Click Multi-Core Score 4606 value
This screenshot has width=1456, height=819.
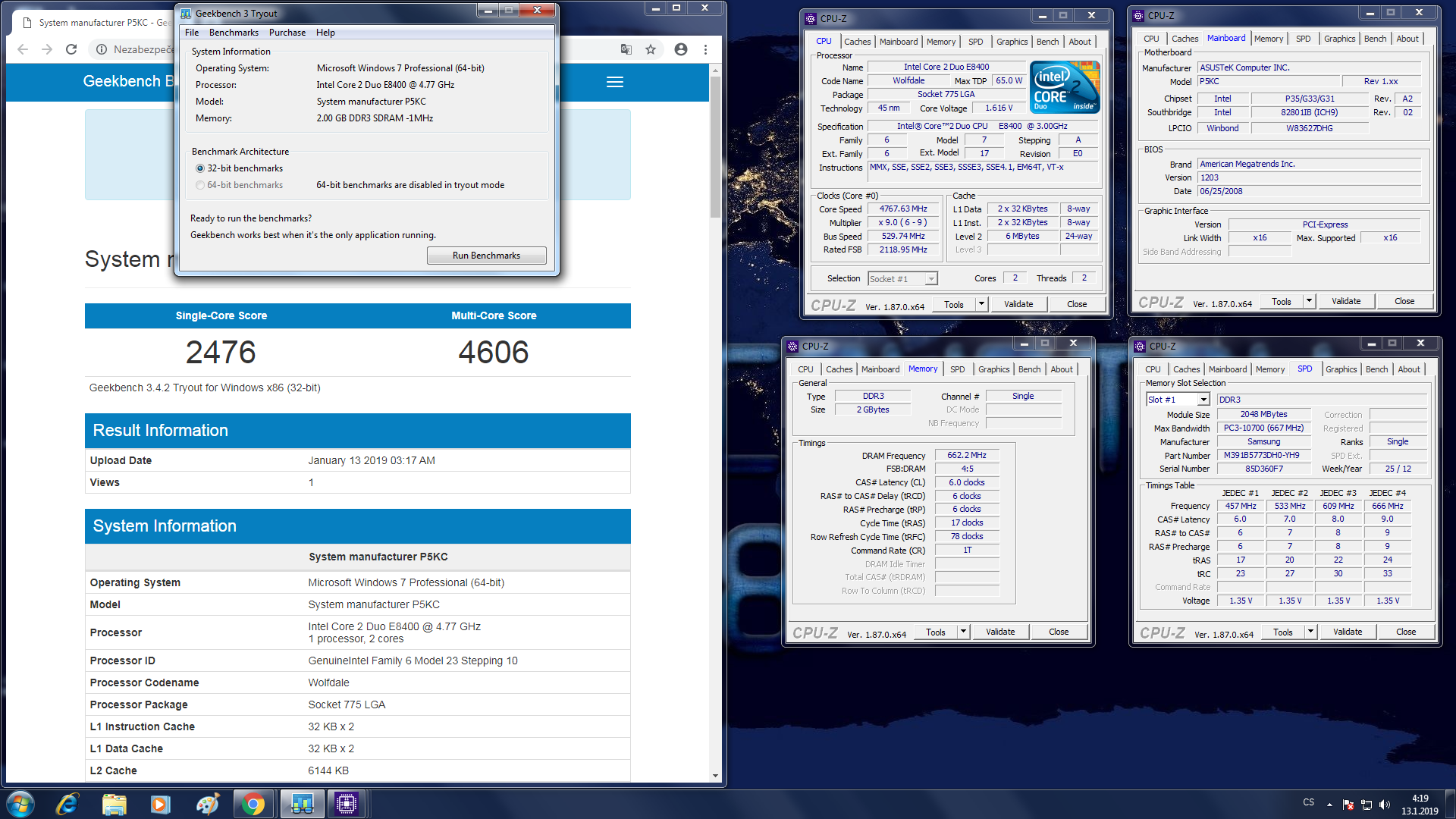(x=494, y=352)
